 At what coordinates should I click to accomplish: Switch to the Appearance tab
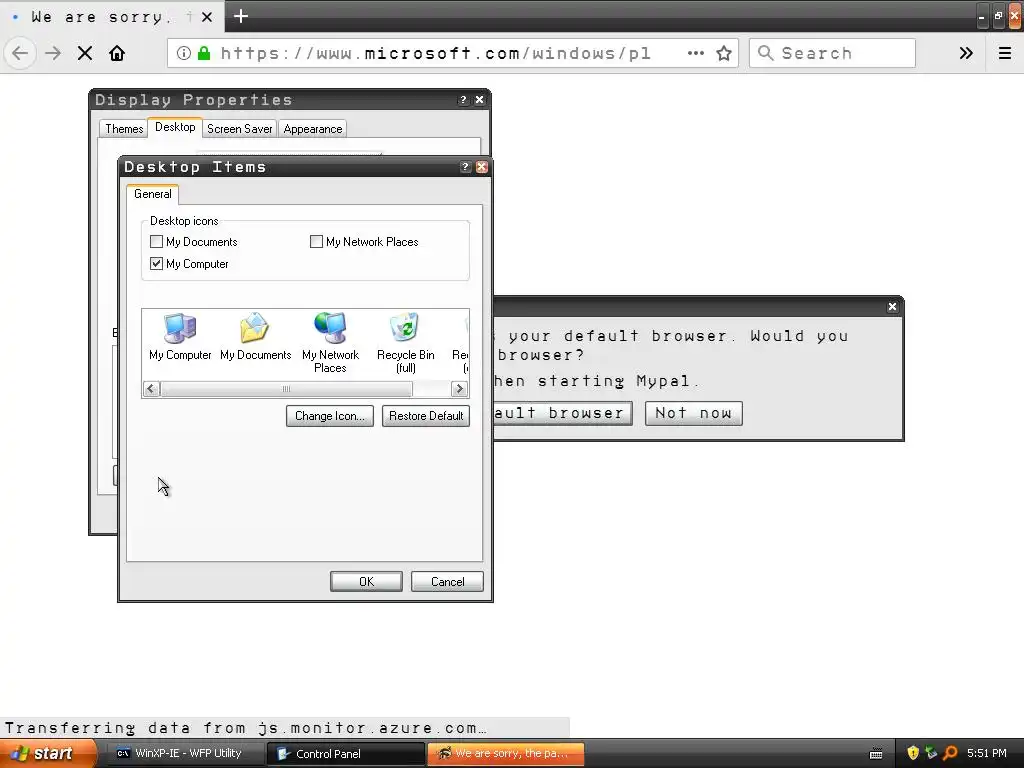313,129
